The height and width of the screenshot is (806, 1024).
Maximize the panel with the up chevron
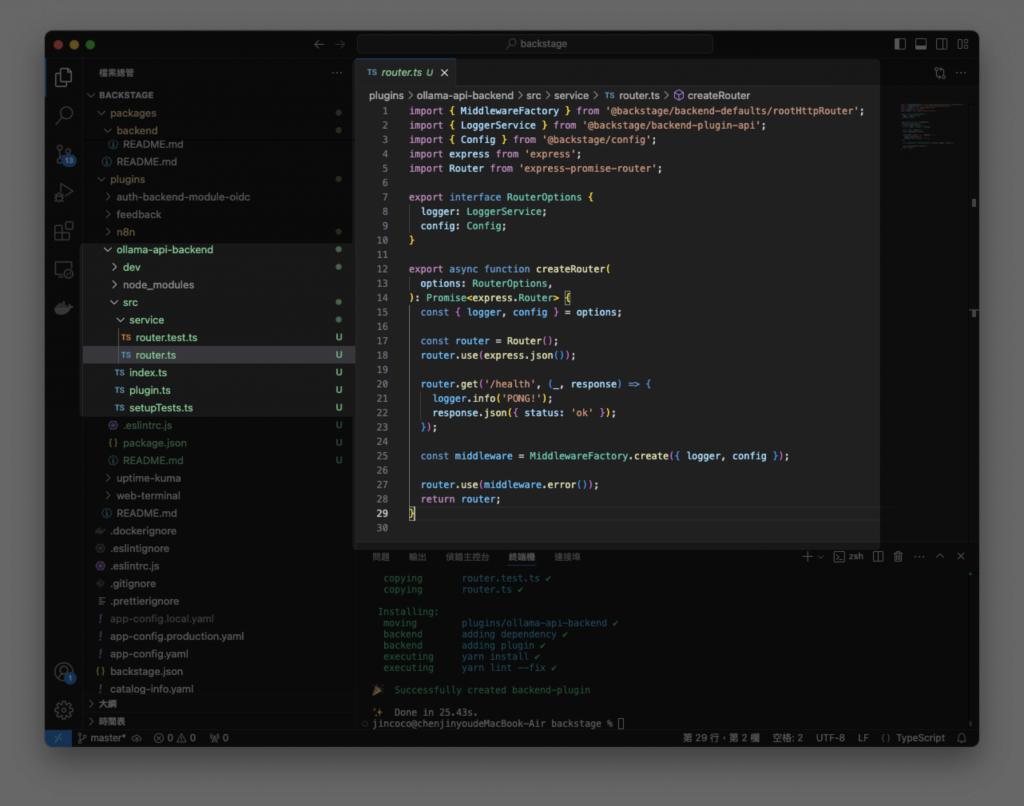pos(940,556)
